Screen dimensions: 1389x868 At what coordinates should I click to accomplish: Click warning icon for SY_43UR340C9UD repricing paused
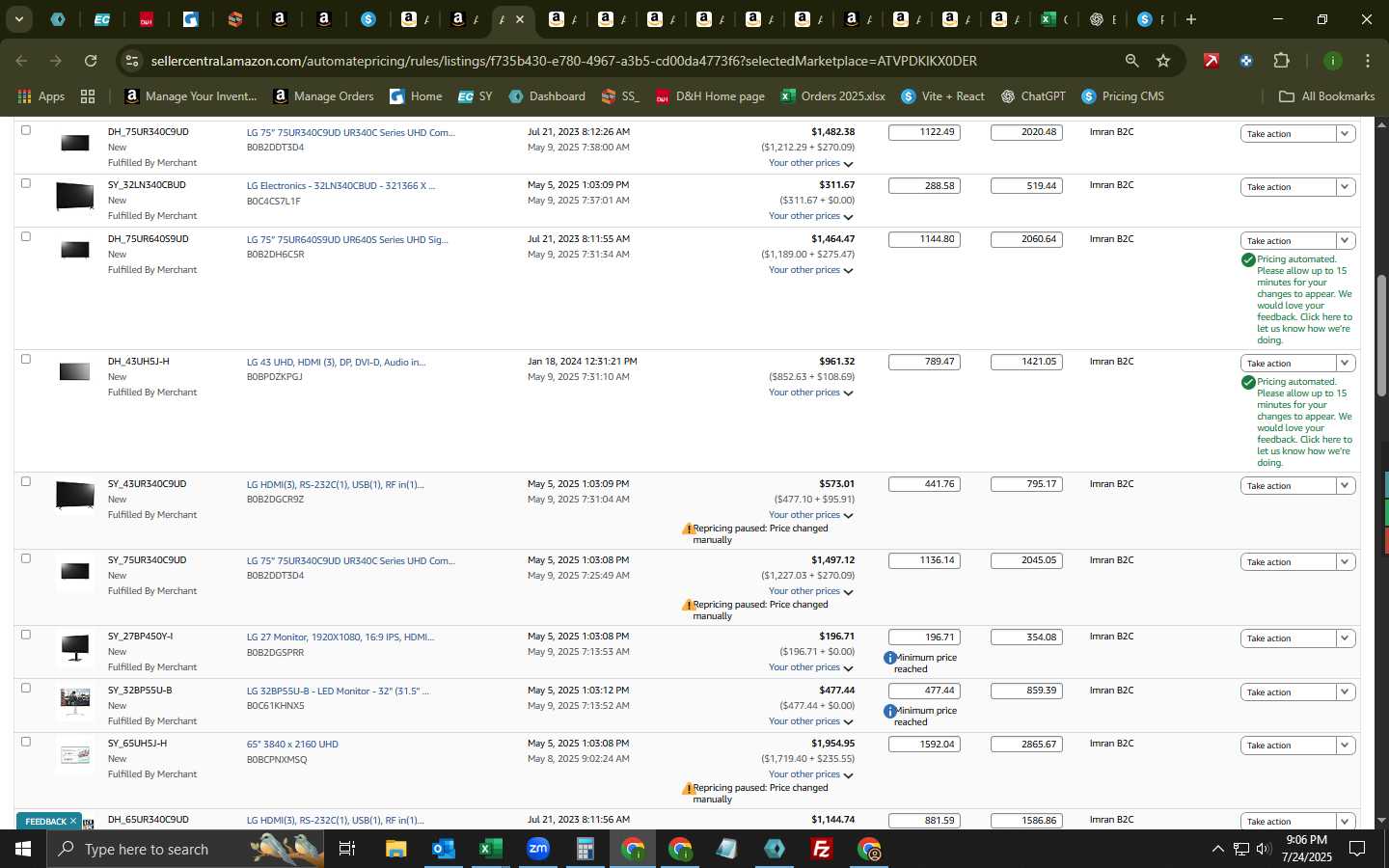tap(688, 529)
